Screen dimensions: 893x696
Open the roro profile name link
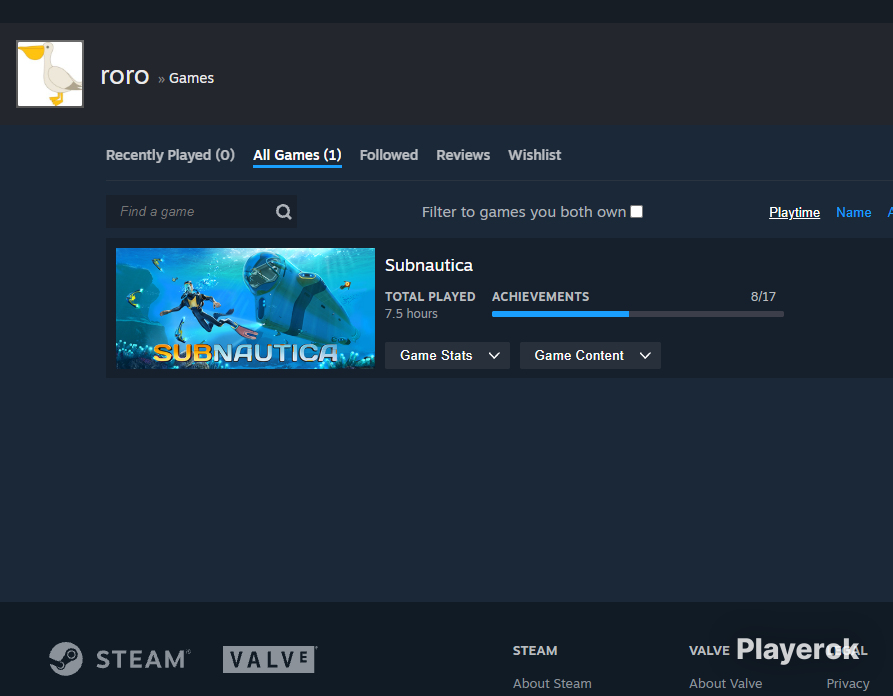(x=125, y=76)
